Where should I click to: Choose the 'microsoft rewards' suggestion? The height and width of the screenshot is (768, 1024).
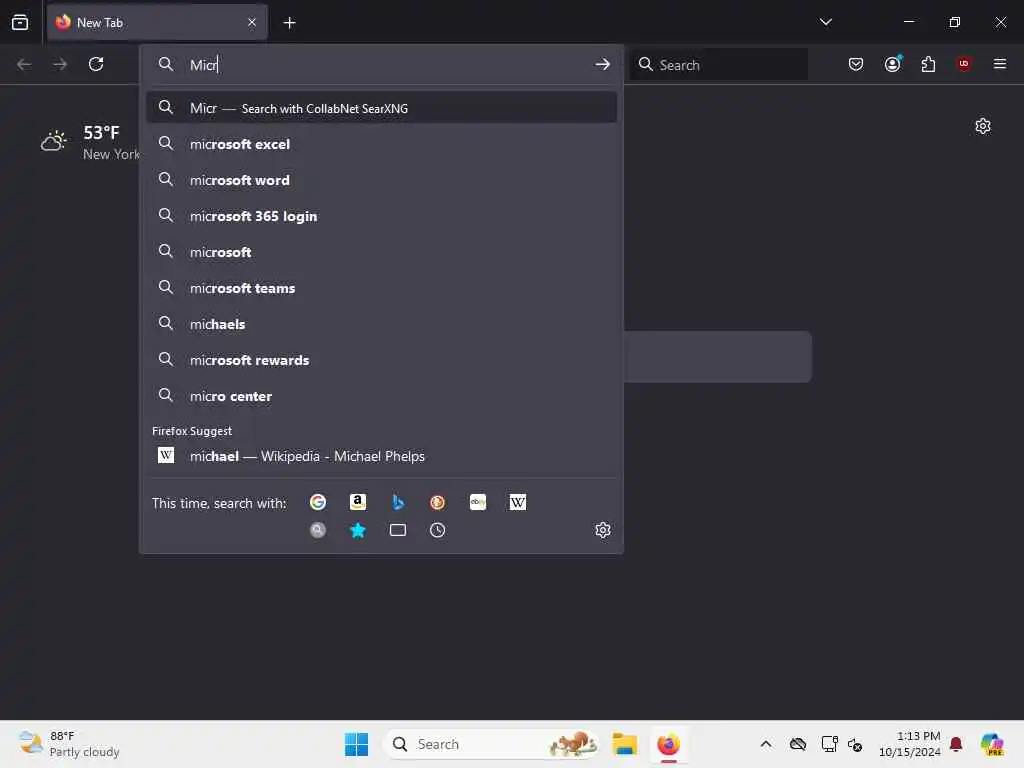click(x=381, y=360)
